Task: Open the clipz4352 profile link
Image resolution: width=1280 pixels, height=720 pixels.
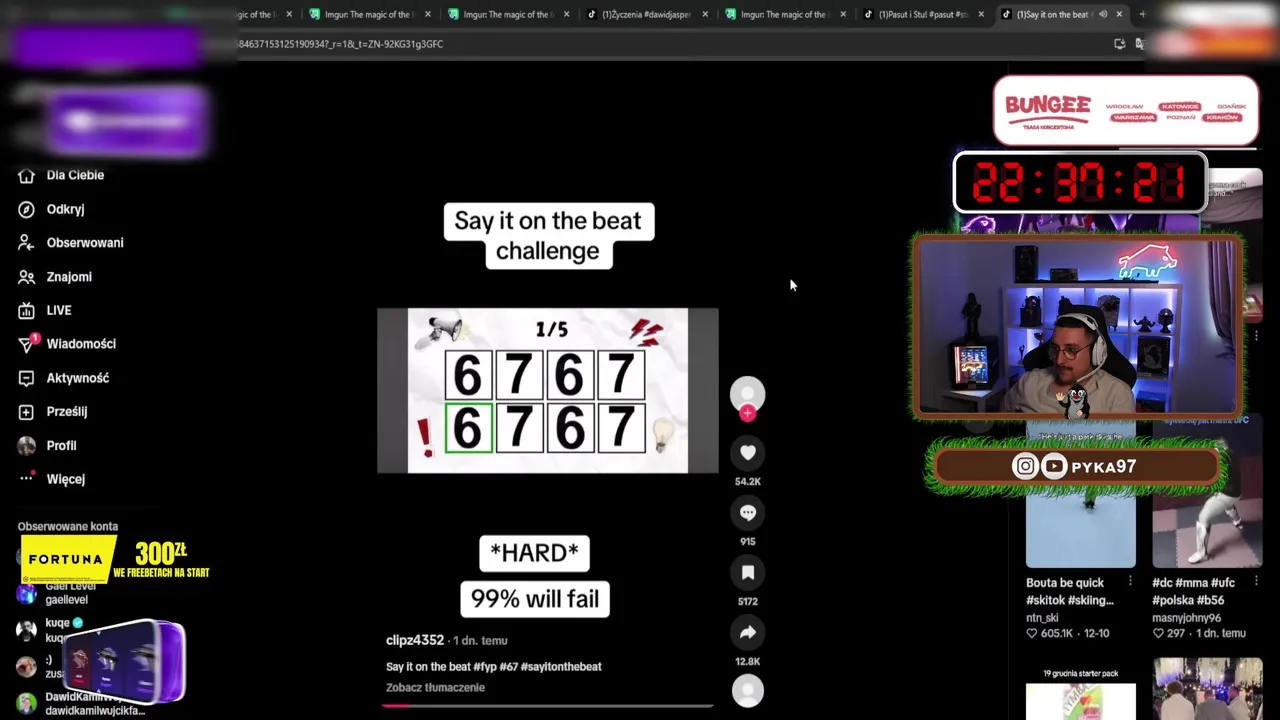Action: (x=415, y=640)
